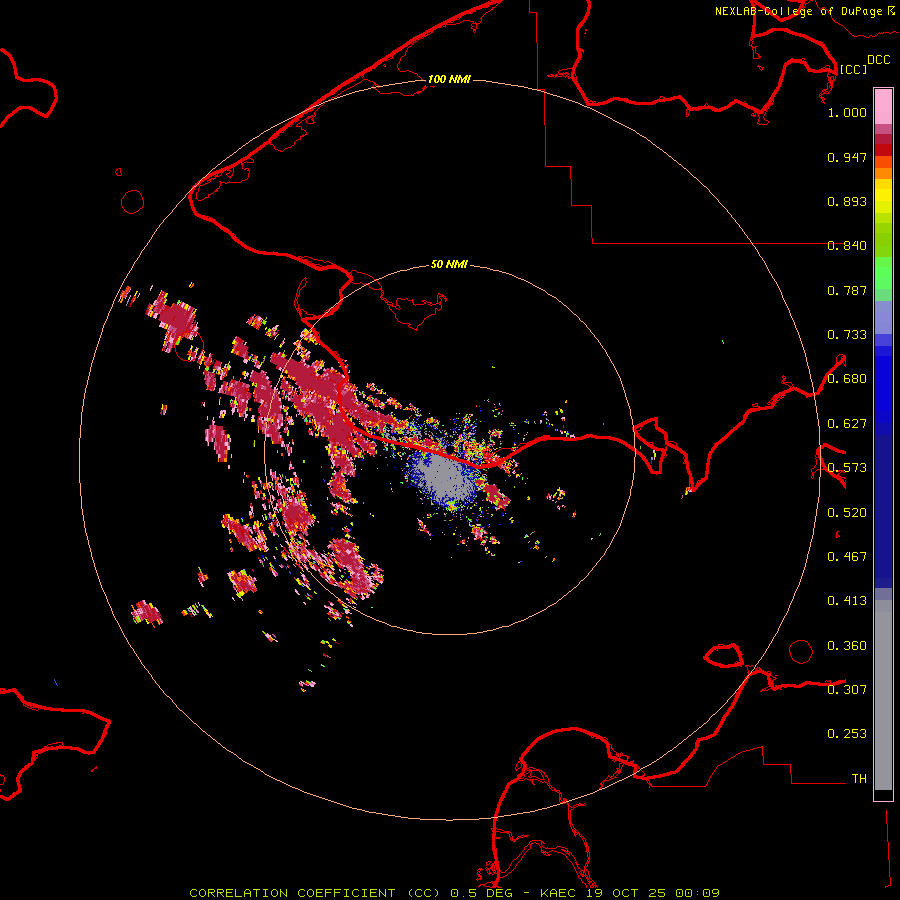Click the 100 NMI range ring label
The image size is (900, 900).
coord(449,79)
